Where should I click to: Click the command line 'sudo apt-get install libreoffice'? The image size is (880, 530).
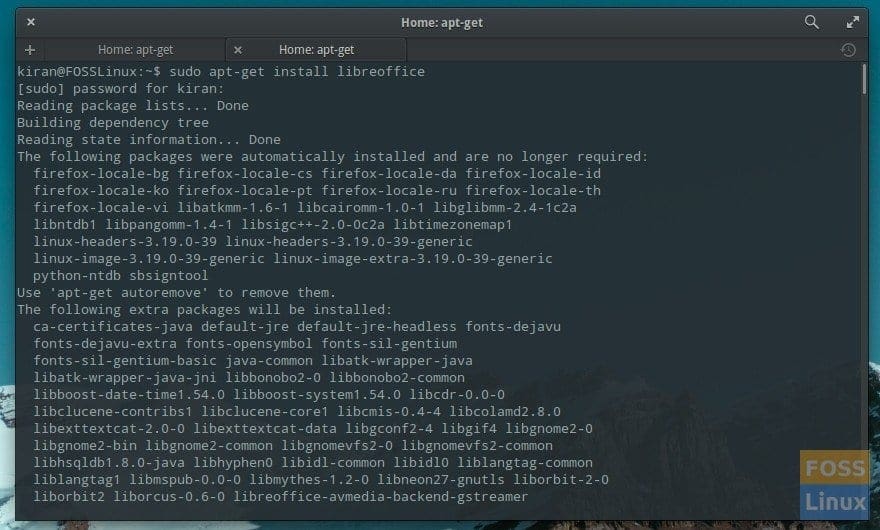tap(297, 71)
